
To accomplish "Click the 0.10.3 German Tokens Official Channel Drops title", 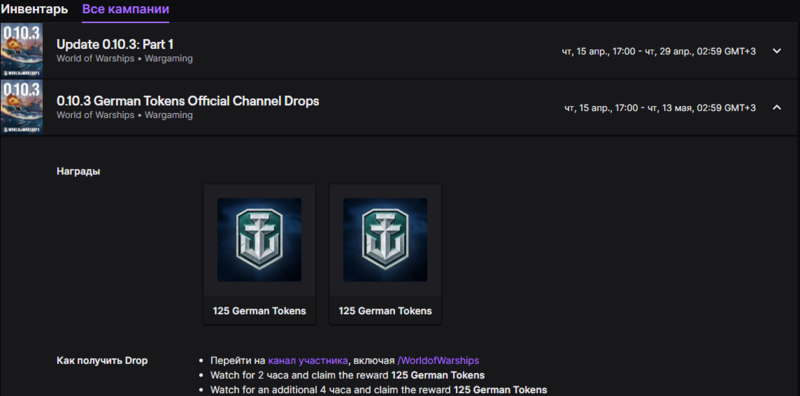I will pyautogui.click(x=188, y=101).
